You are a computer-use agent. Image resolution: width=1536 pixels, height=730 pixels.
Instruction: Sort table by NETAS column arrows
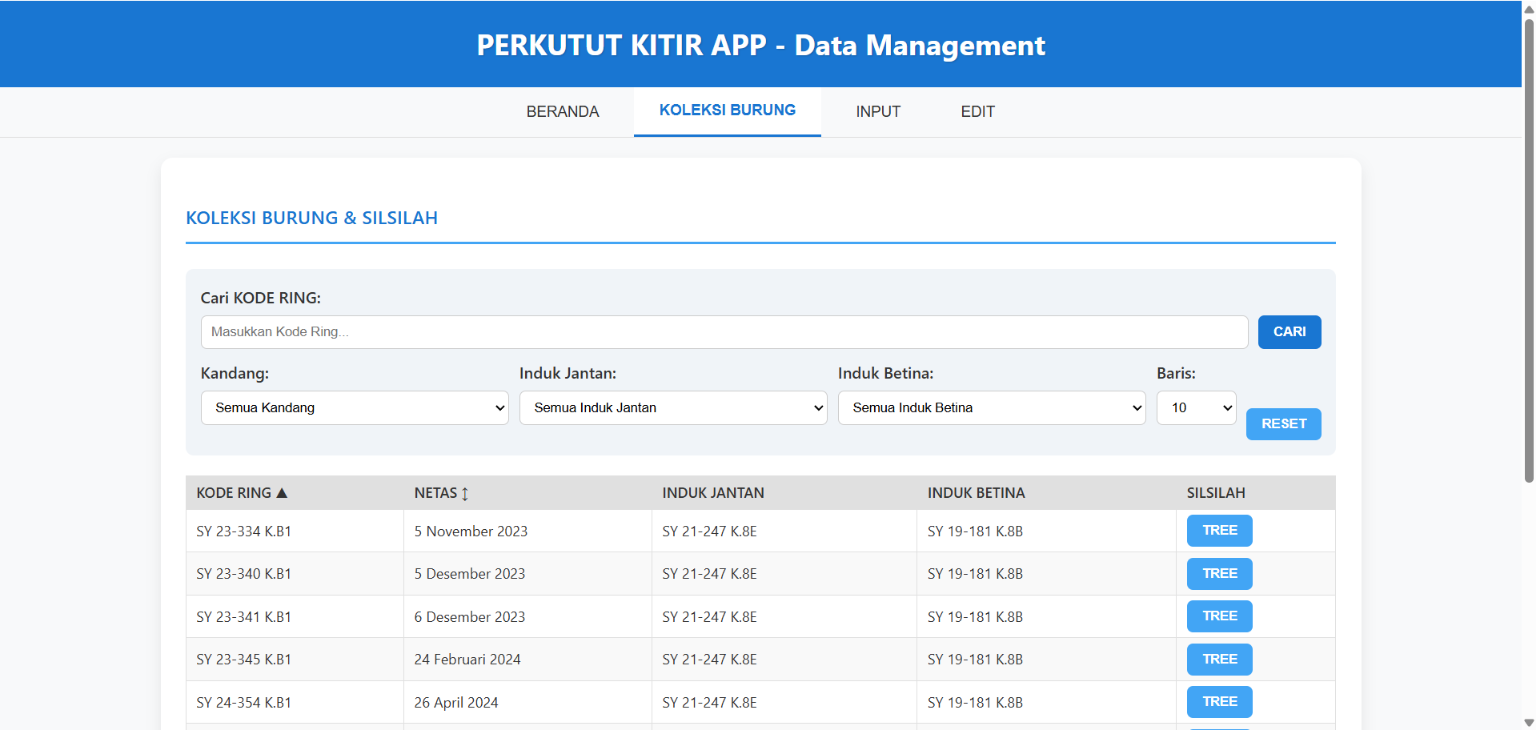click(465, 493)
